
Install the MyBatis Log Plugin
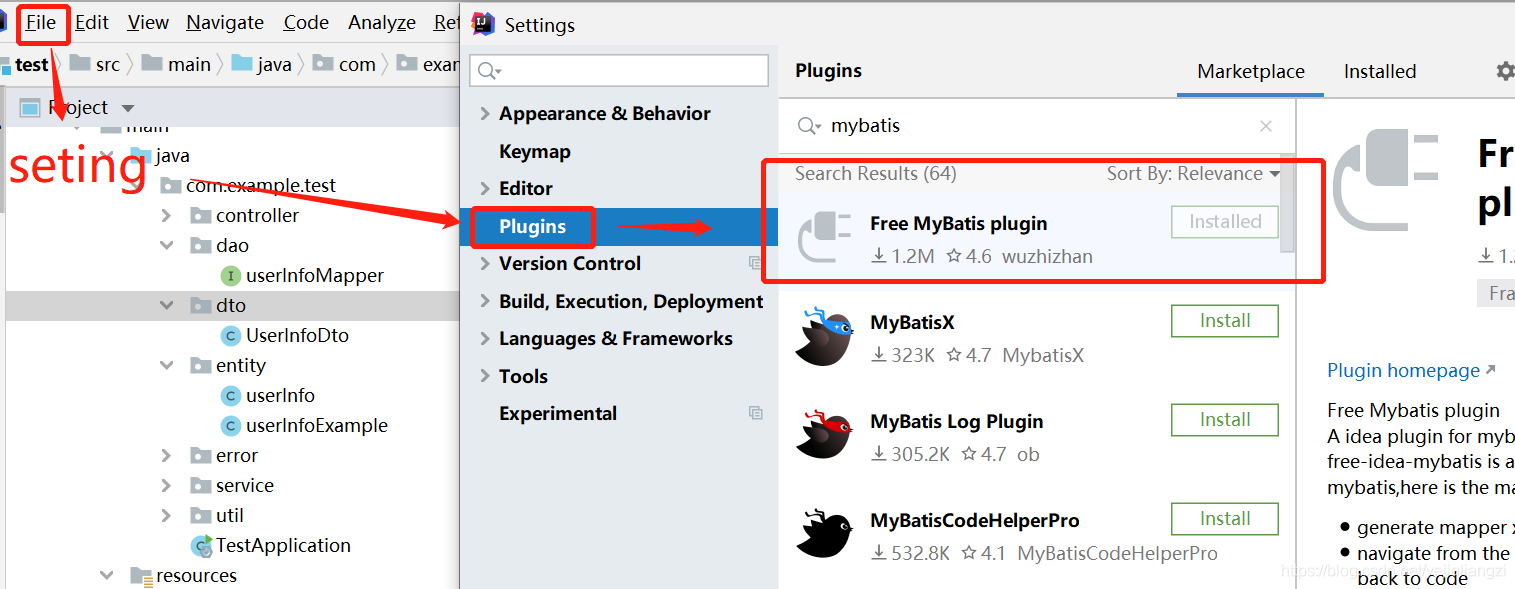pyautogui.click(x=1224, y=420)
